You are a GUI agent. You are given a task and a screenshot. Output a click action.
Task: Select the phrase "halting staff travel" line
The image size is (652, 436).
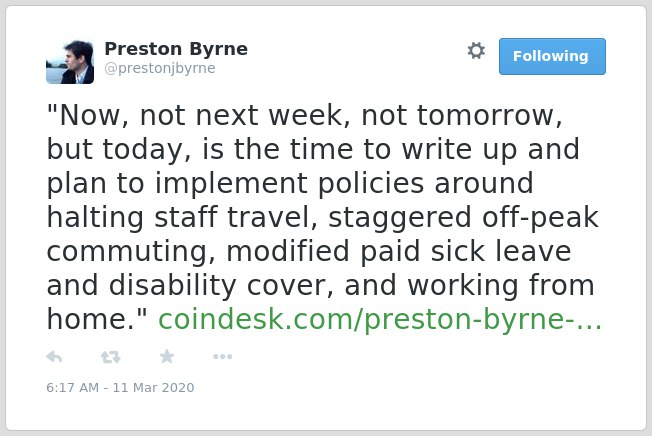click(x=323, y=218)
